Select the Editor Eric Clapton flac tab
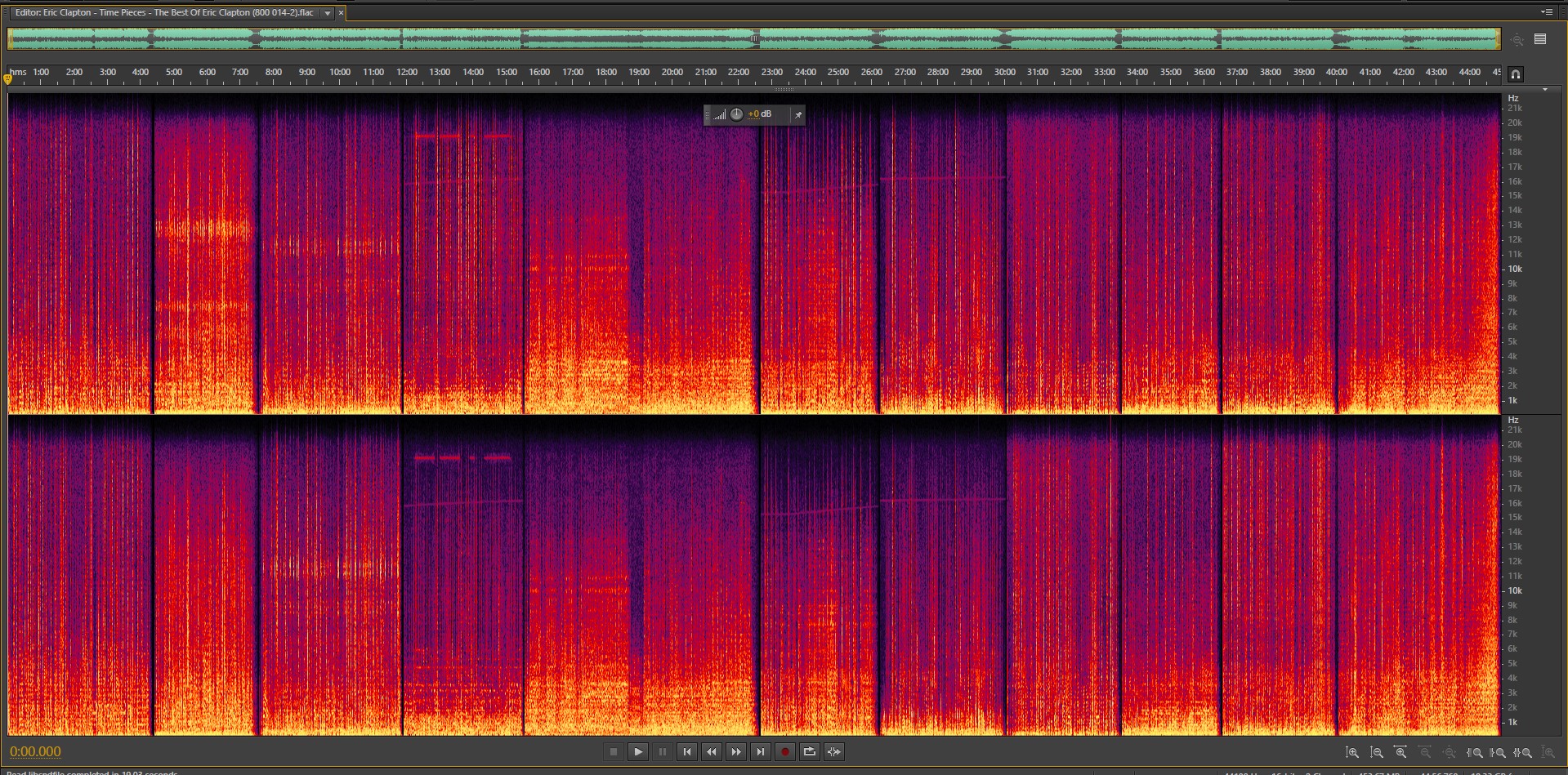 (x=163, y=13)
